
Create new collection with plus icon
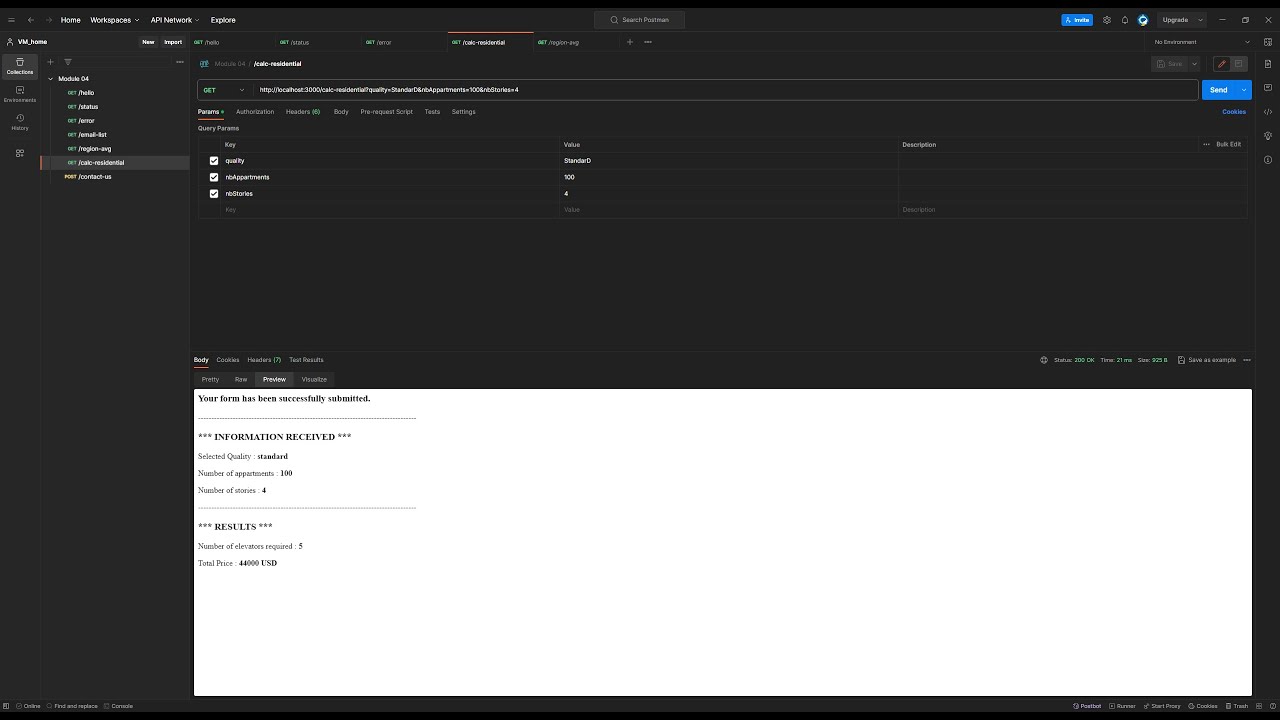click(x=51, y=62)
